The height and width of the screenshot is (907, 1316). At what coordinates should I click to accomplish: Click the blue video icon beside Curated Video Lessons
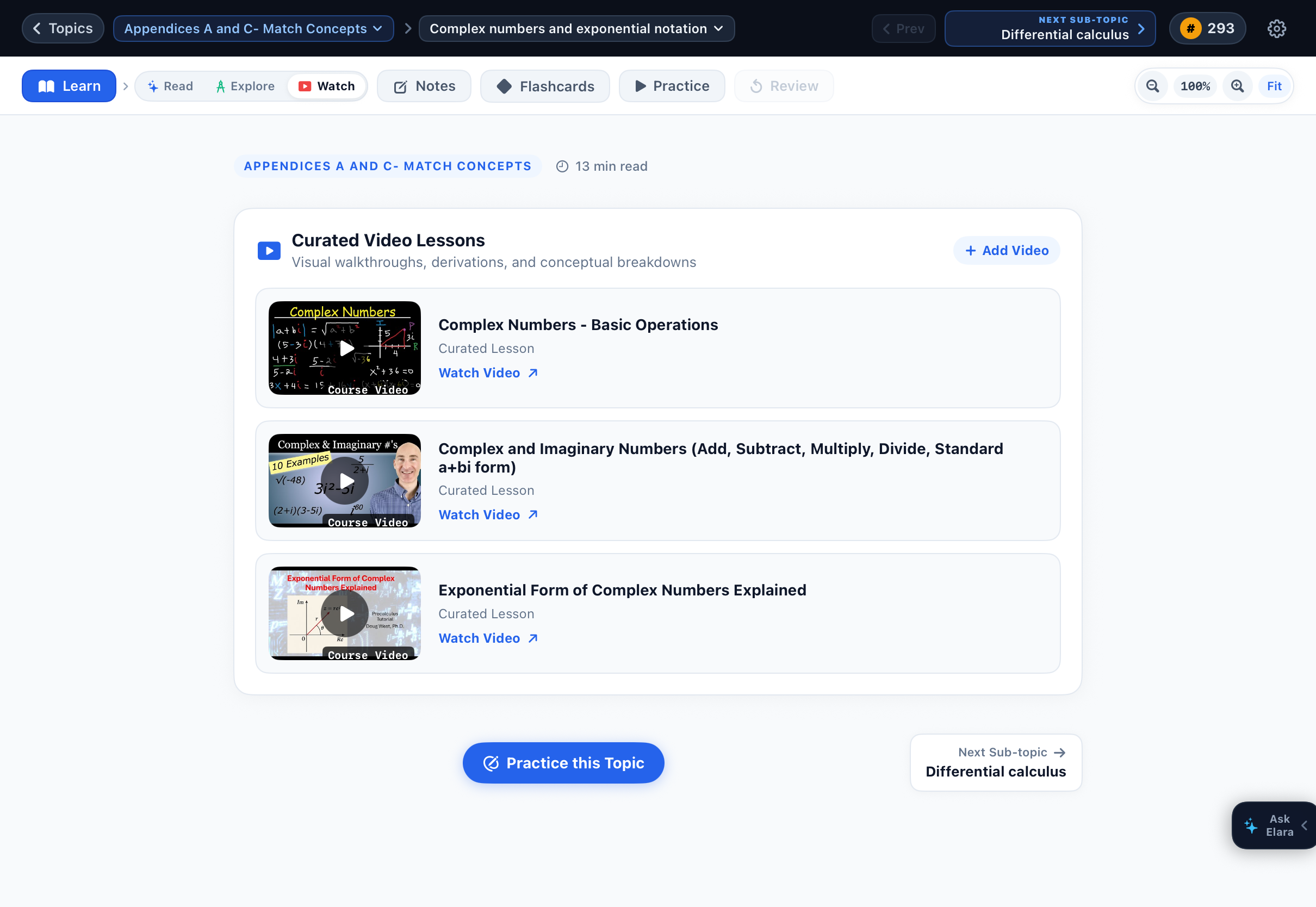pyautogui.click(x=269, y=251)
